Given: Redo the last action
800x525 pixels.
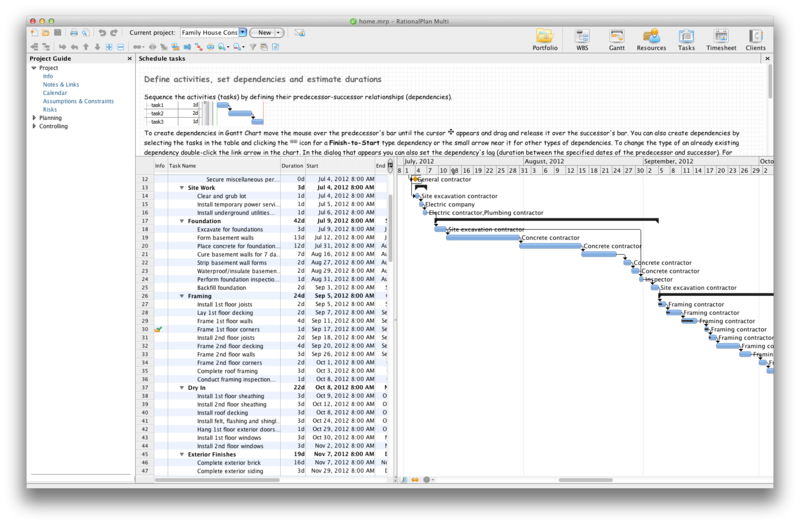Looking at the screenshot, I should point(114,33).
